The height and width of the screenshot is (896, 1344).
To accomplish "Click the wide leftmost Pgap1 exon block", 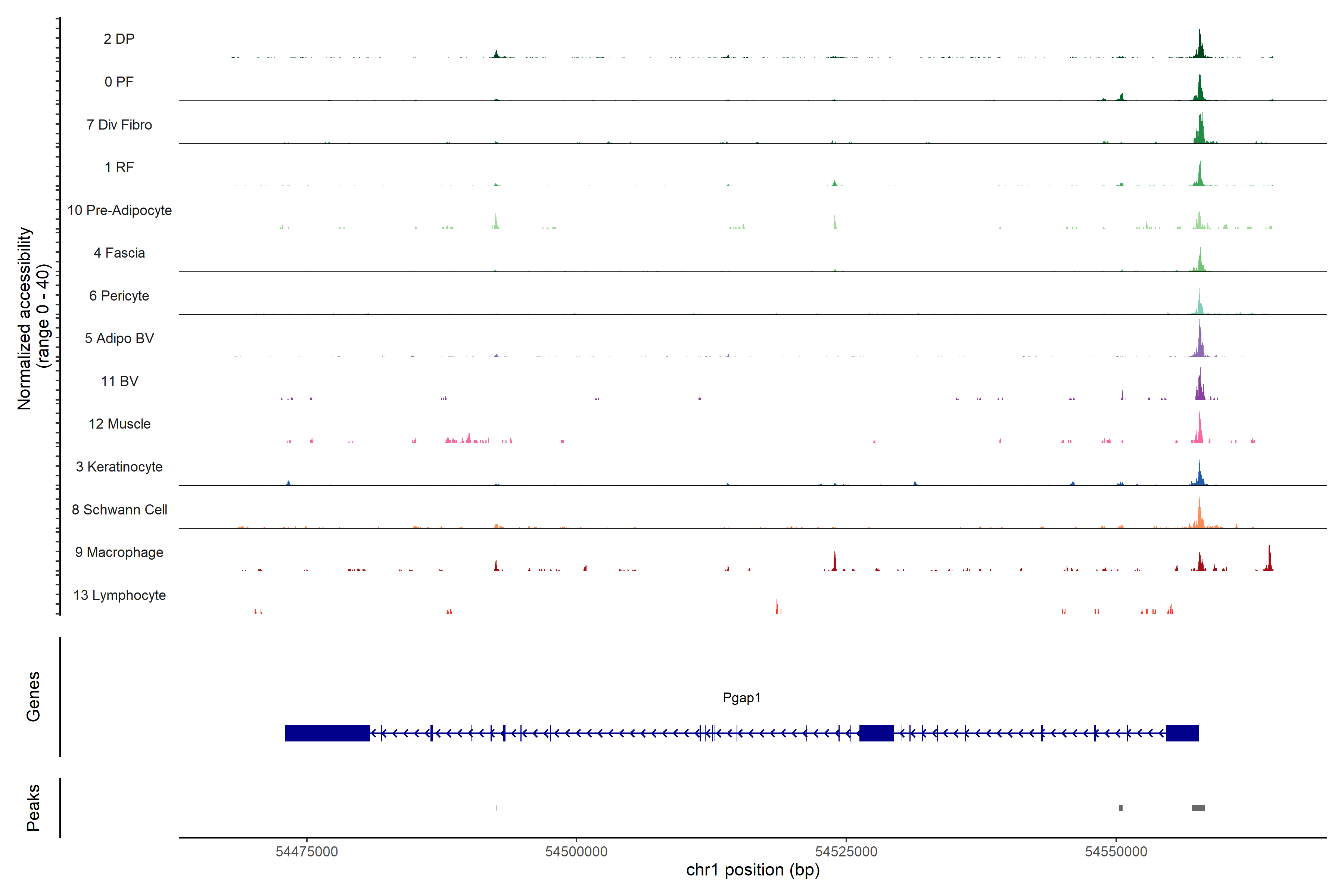I will point(327,733).
